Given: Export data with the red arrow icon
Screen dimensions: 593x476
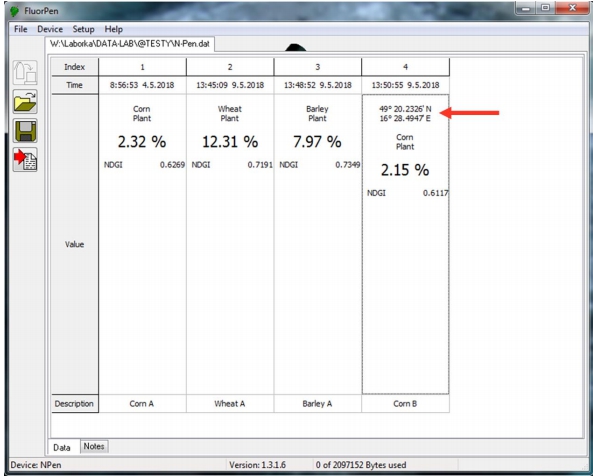Looking at the screenshot, I should [25, 160].
